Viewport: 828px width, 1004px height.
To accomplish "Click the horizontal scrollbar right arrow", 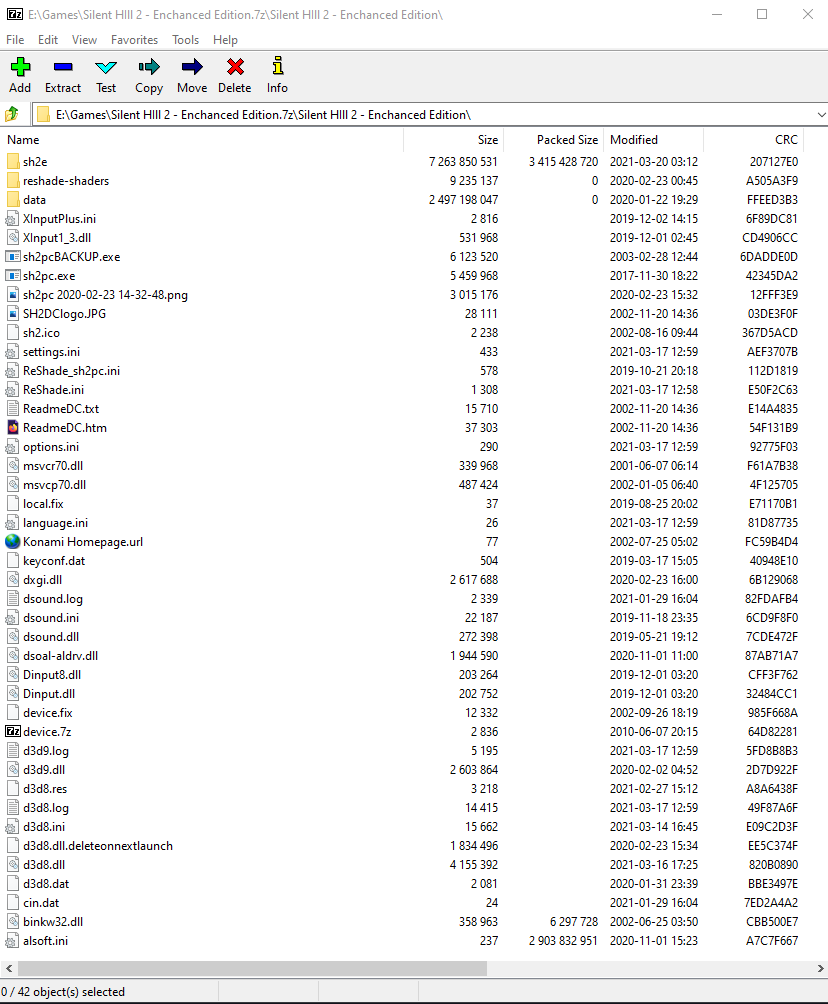I will 820,968.
